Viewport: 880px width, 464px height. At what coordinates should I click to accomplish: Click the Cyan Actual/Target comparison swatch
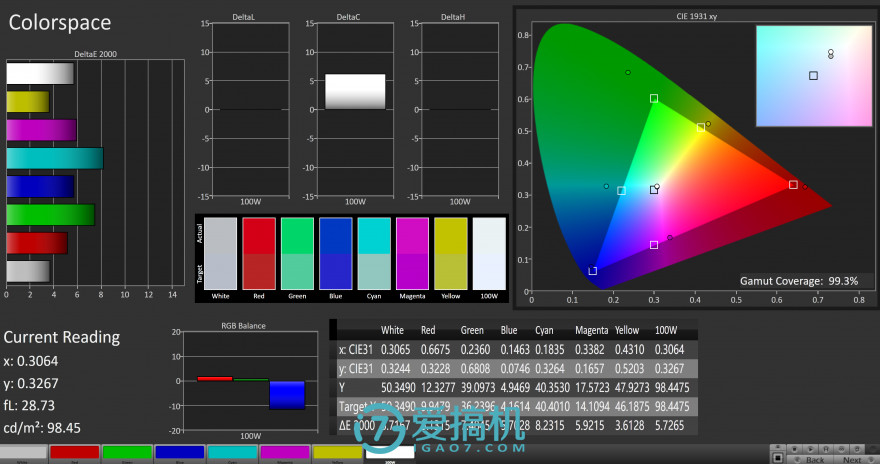[x=373, y=254]
